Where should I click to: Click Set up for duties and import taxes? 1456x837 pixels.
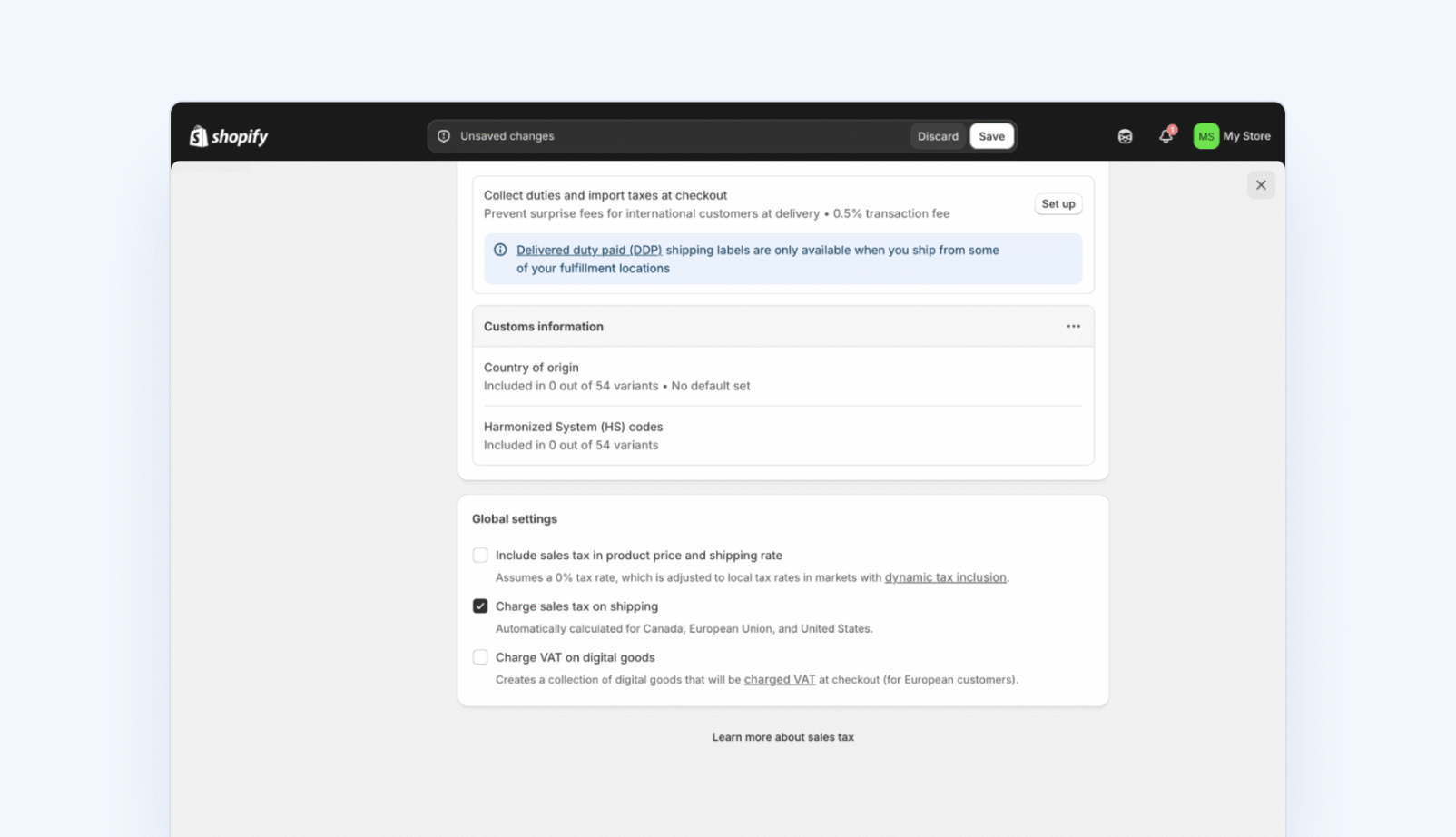(1058, 204)
